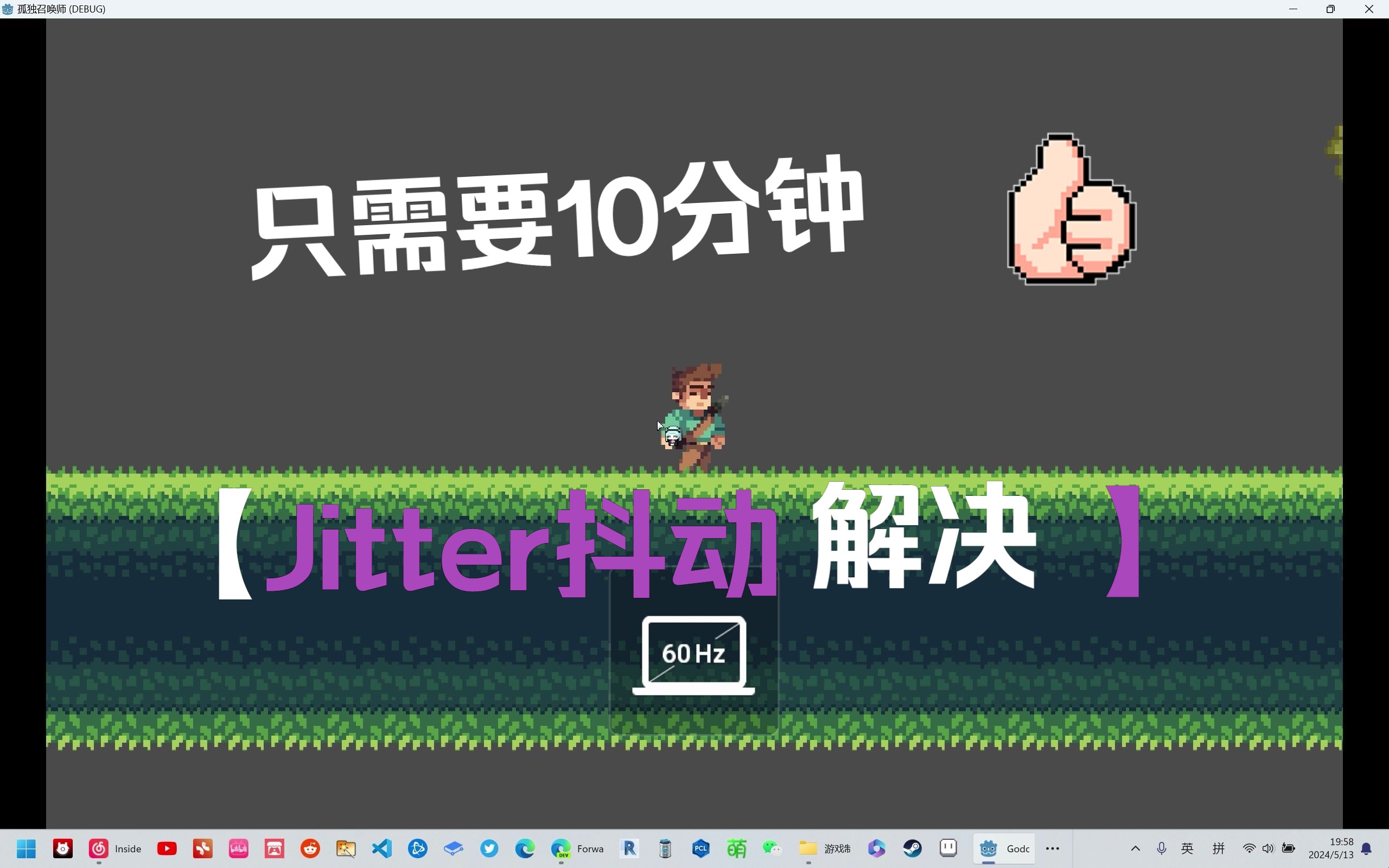Open the magic-wand image tool in taskbar
1389x868 pixels.
(346, 848)
